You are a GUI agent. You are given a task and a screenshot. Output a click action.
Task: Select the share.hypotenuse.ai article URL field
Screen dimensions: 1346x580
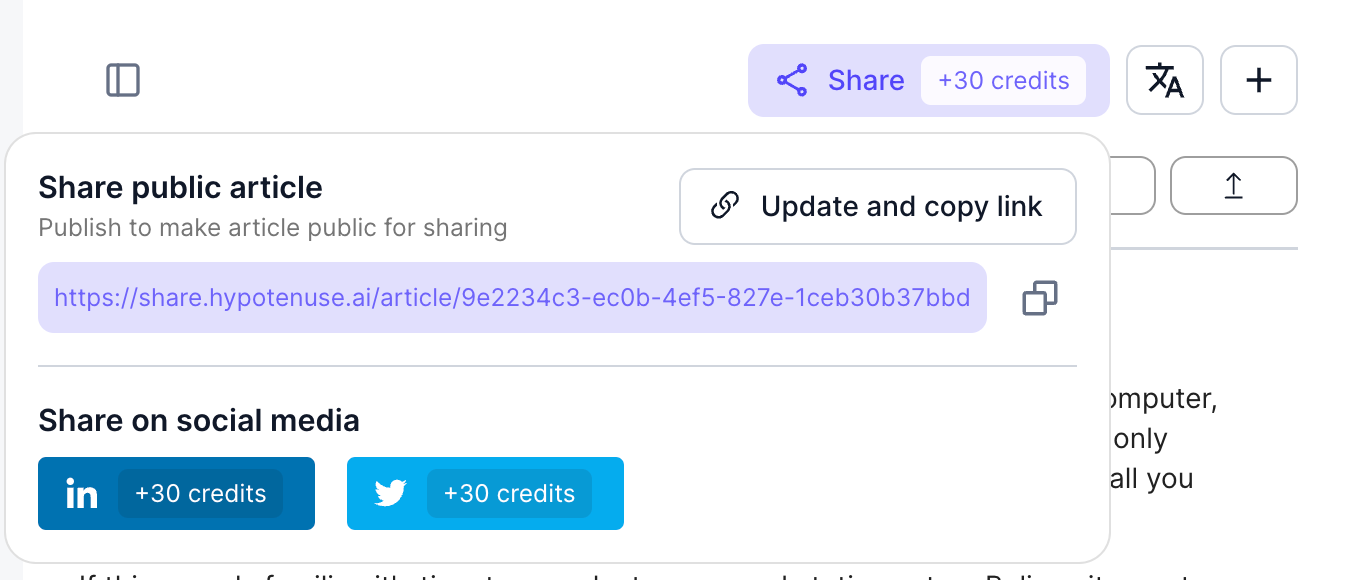click(512, 297)
